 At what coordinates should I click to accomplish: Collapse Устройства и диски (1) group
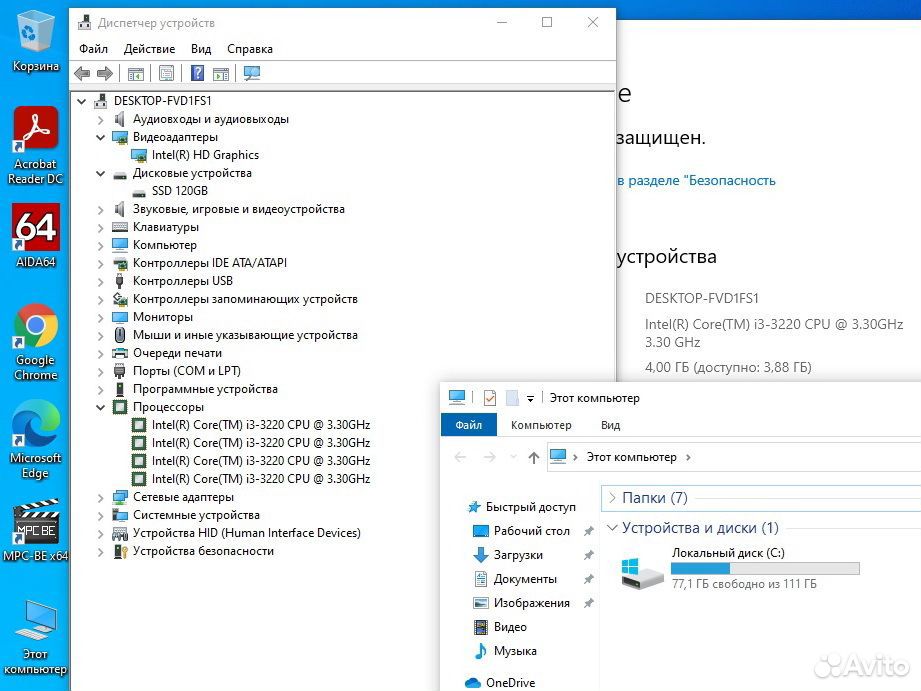612,528
